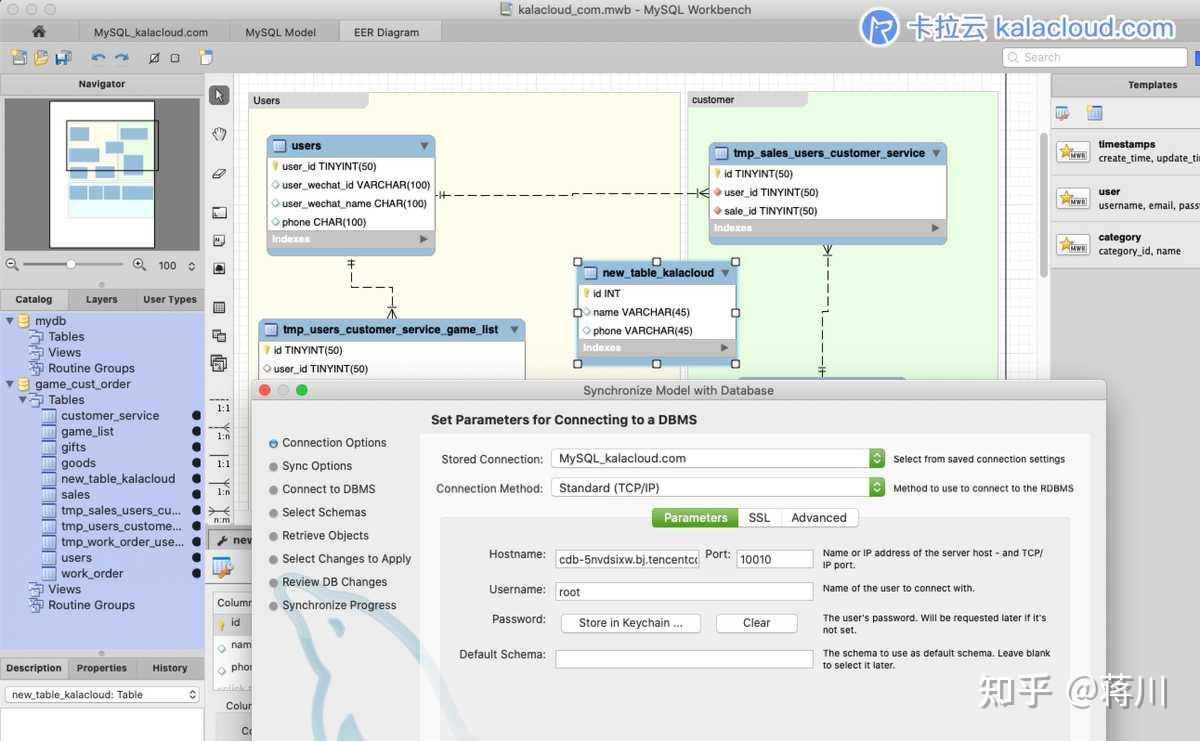The width and height of the screenshot is (1200, 741).
Task: Select the Parameters segment
Action: [x=695, y=517]
